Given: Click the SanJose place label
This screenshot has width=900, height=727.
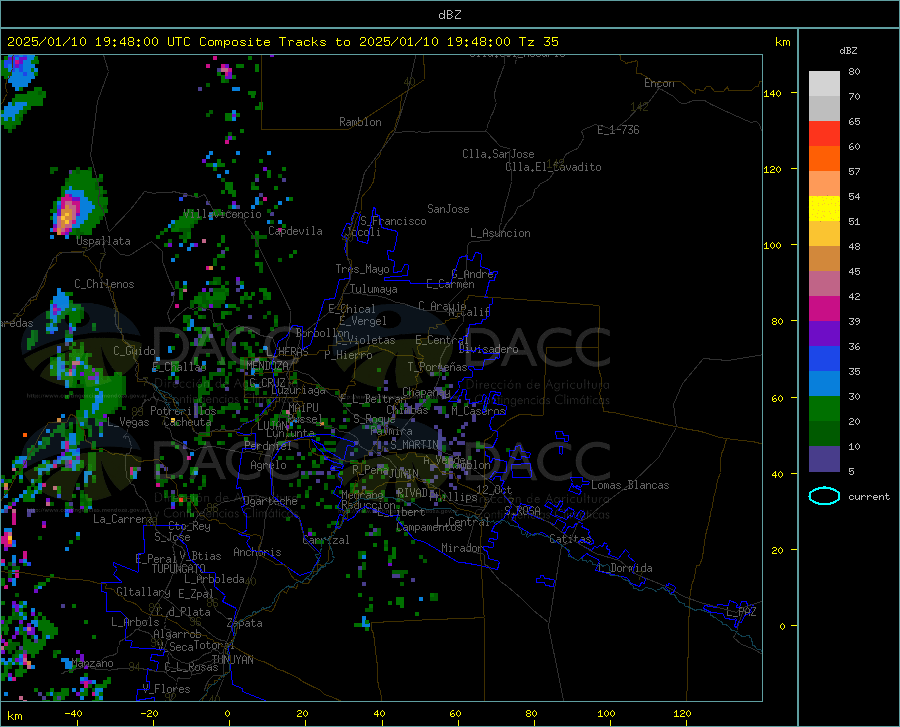Looking at the screenshot, I should tap(448, 209).
